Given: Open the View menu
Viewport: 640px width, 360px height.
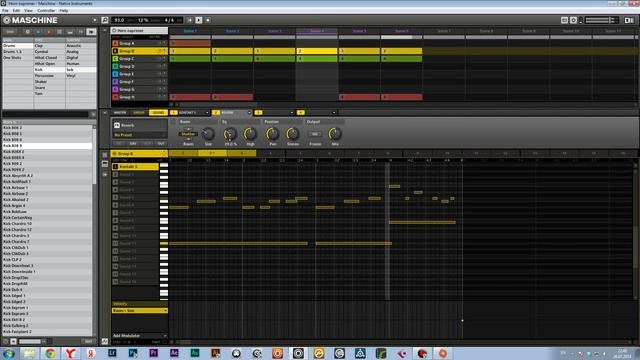Looking at the screenshot, I should [28, 11].
